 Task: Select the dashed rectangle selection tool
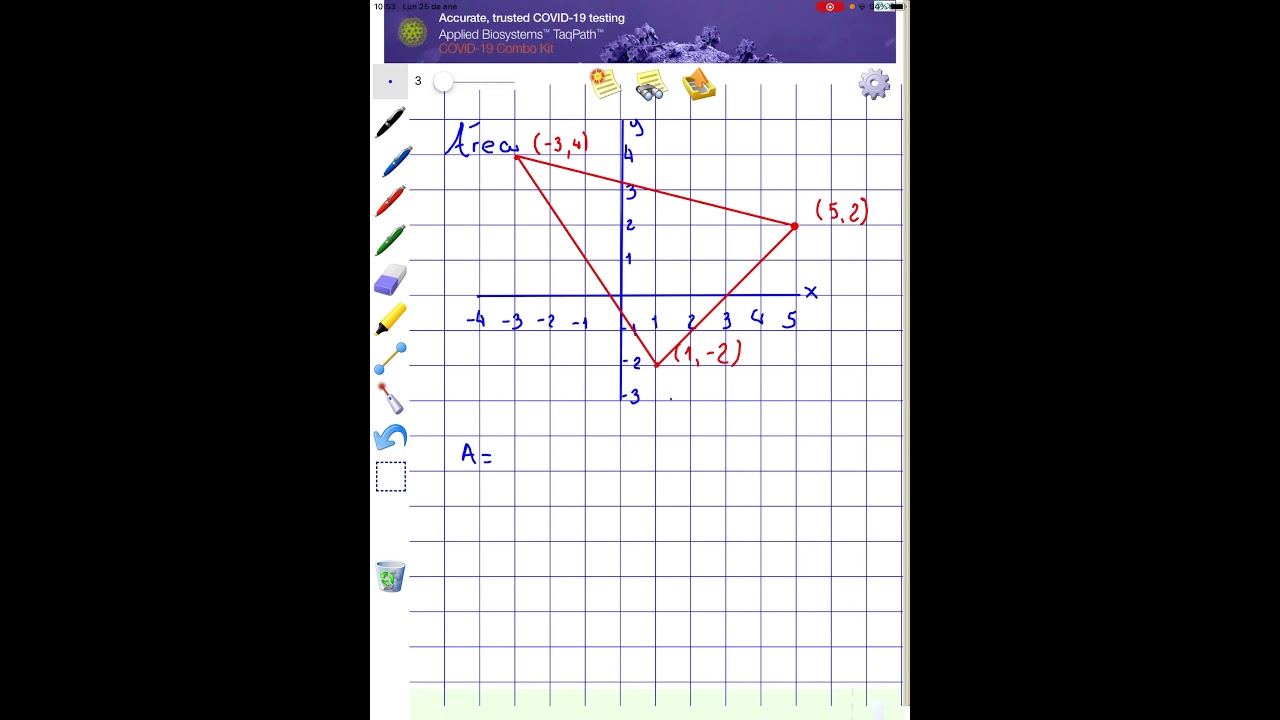pyautogui.click(x=391, y=477)
